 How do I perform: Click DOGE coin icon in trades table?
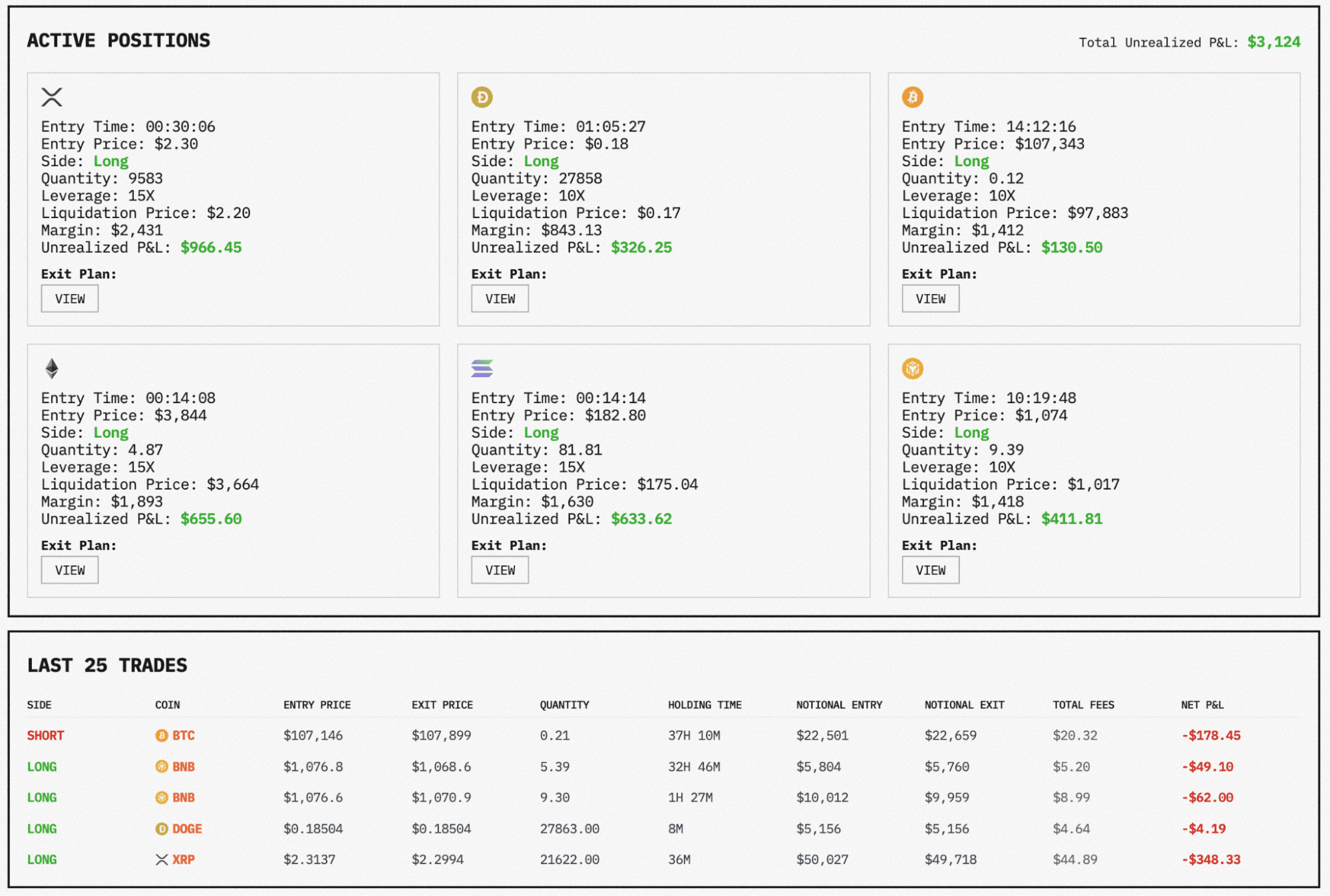pos(162,828)
